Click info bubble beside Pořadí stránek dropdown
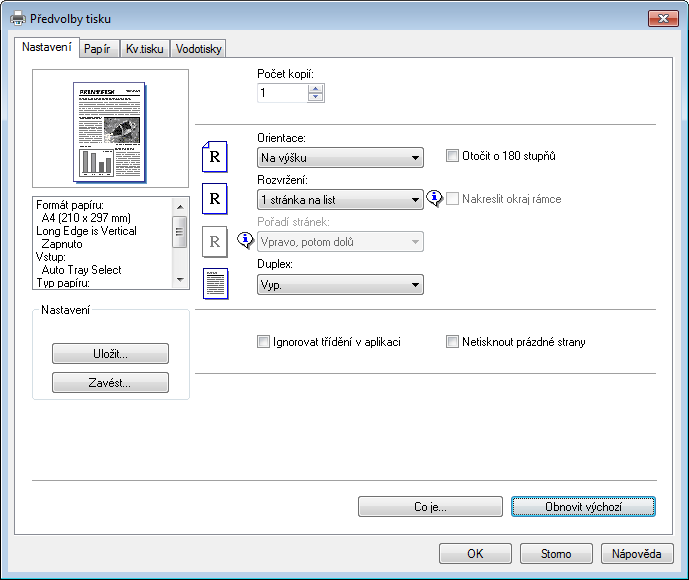 click(245, 240)
